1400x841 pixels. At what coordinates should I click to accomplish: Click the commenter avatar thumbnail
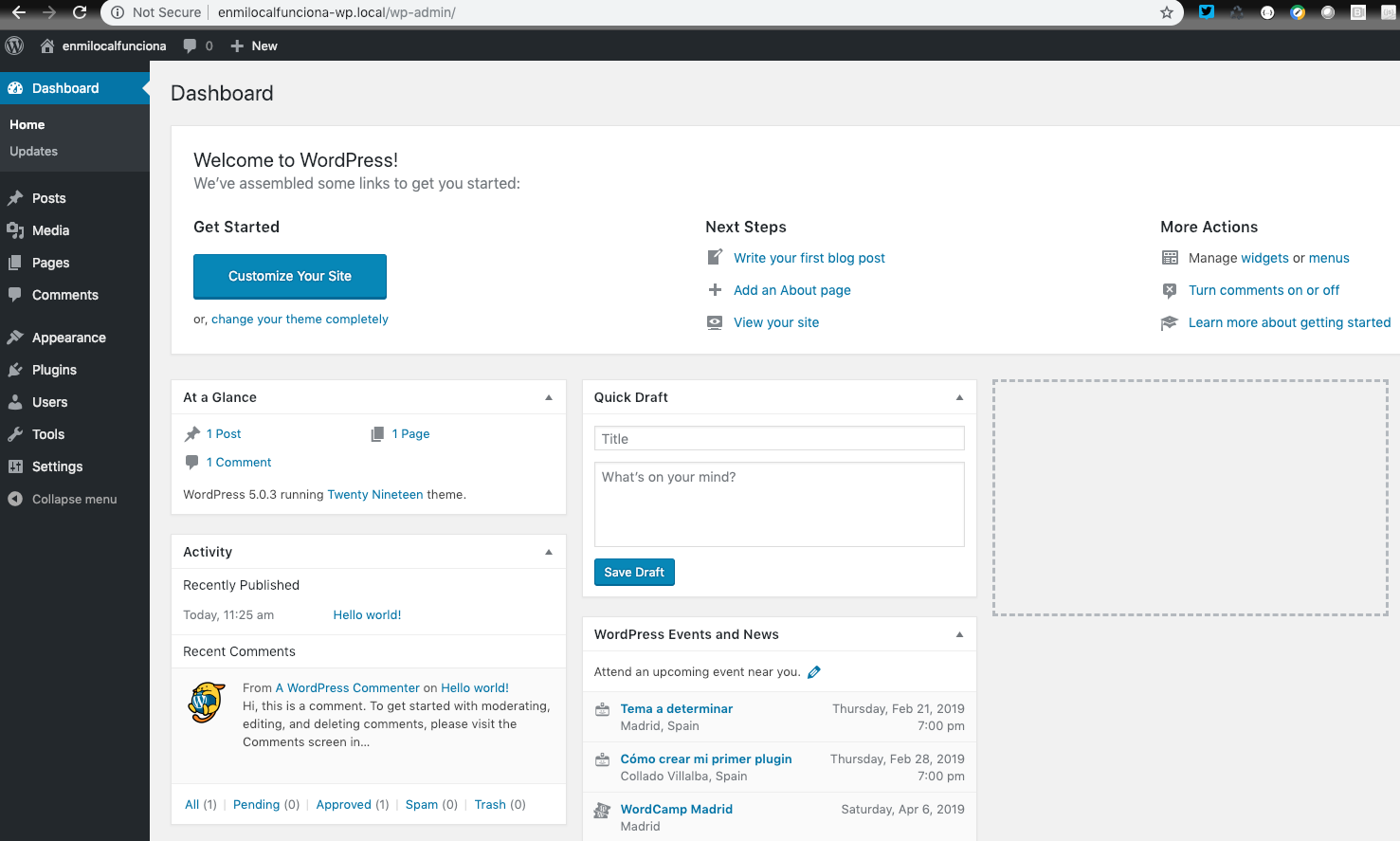(207, 703)
